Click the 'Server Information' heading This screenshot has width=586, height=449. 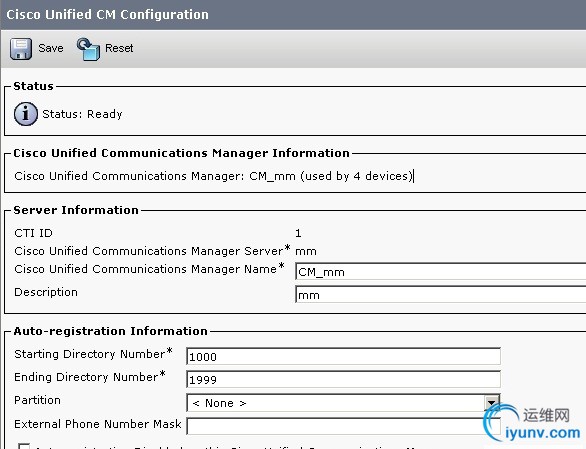tap(76, 210)
